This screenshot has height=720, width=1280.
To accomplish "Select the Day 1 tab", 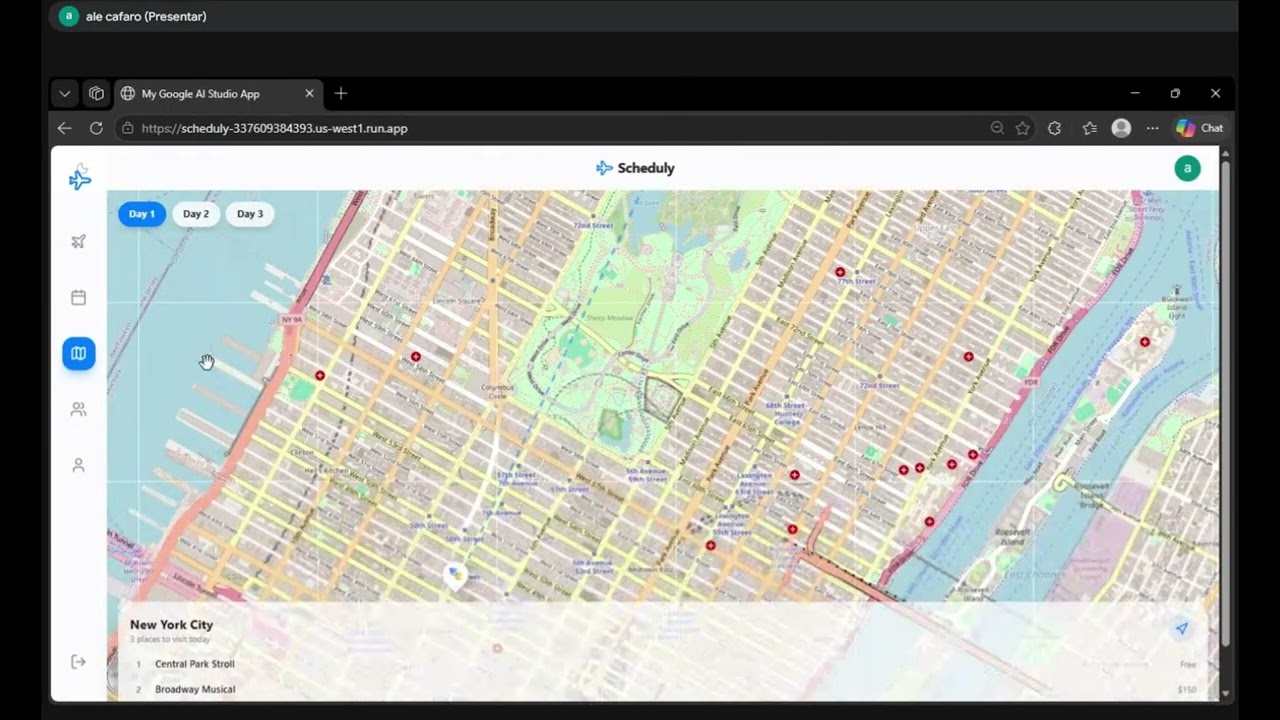I will click(x=142, y=214).
